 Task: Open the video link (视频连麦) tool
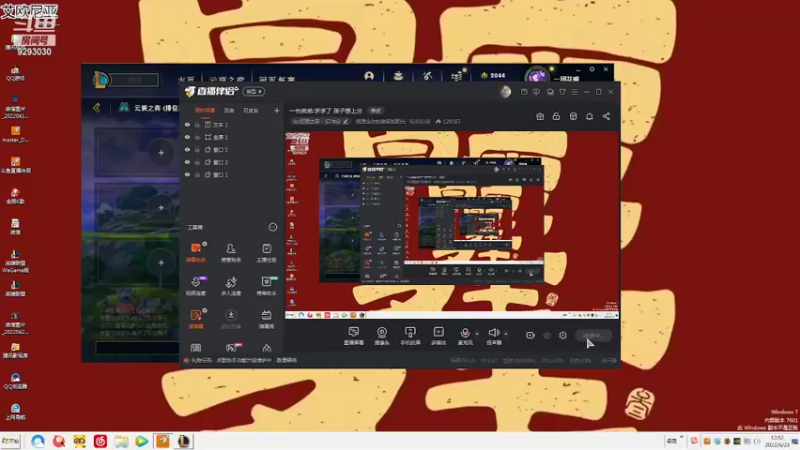[195, 285]
